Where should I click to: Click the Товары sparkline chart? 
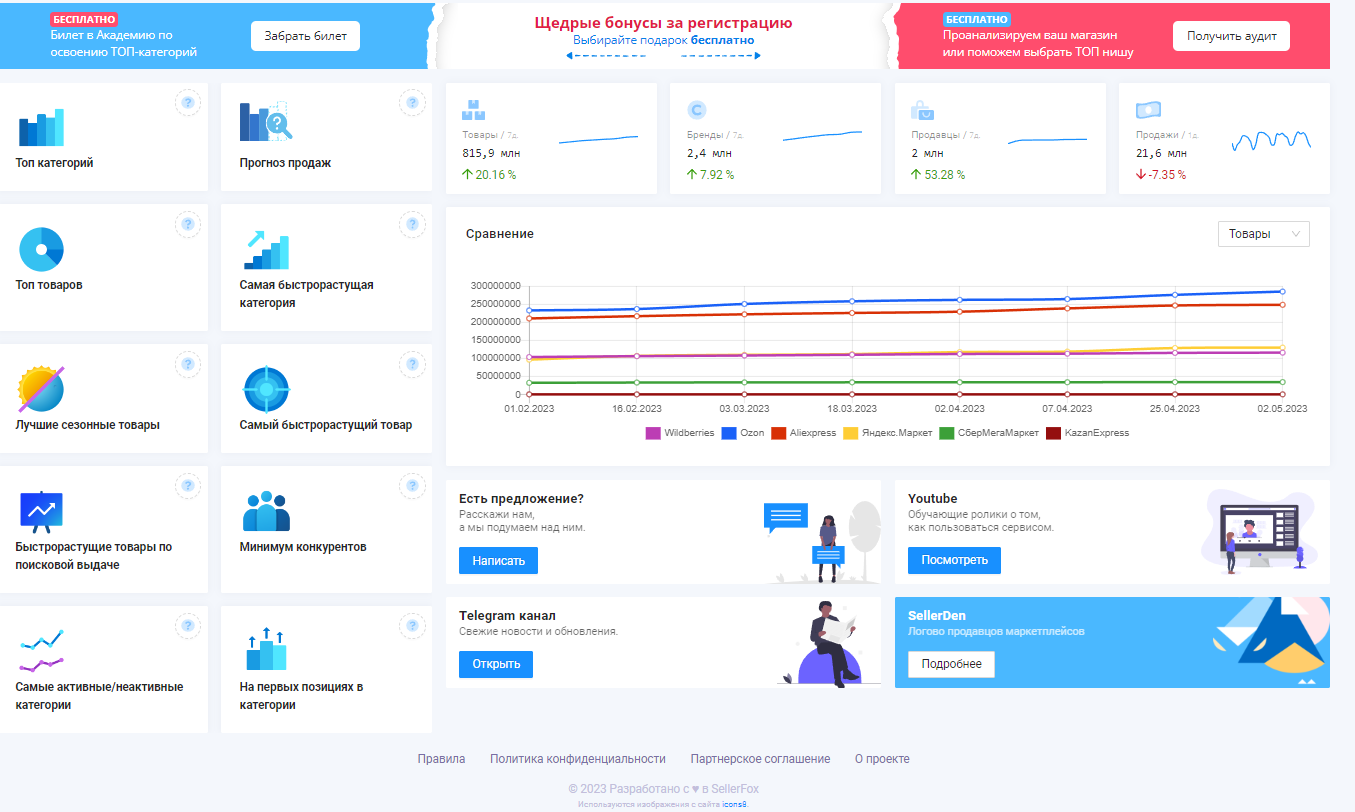point(598,139)
